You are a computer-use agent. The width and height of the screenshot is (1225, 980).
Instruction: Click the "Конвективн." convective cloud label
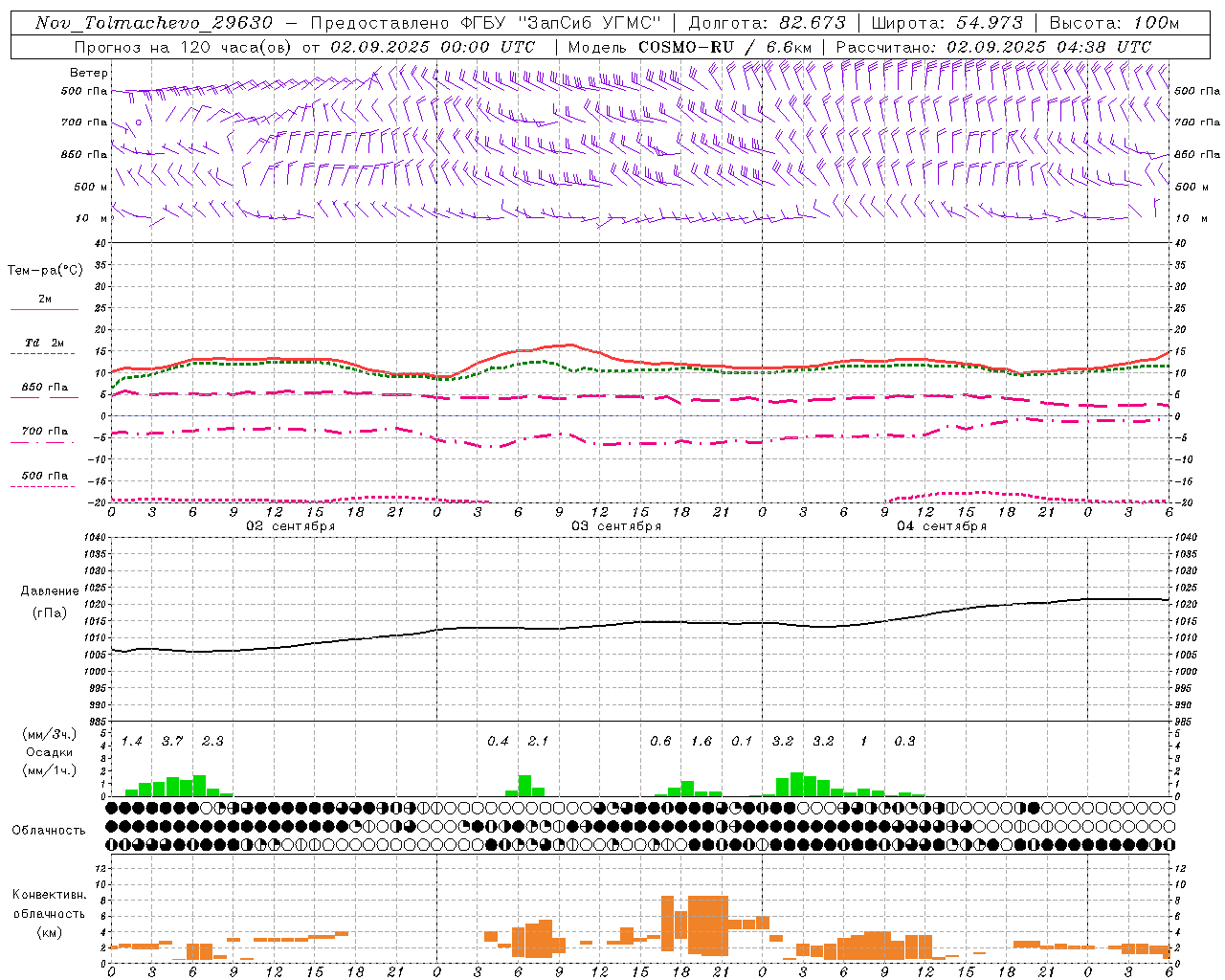click(49, 895)
